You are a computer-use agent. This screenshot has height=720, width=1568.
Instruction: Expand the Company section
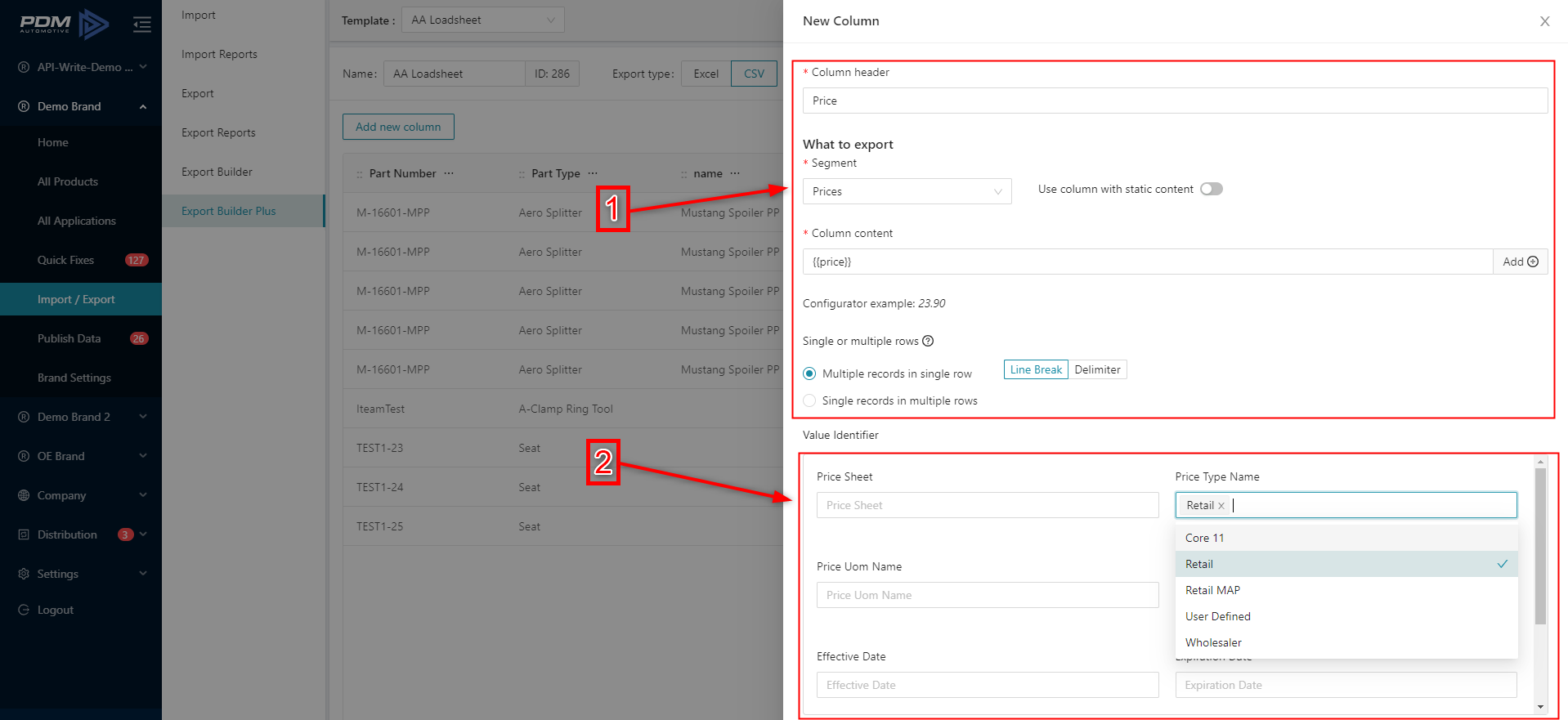[143, 495]
